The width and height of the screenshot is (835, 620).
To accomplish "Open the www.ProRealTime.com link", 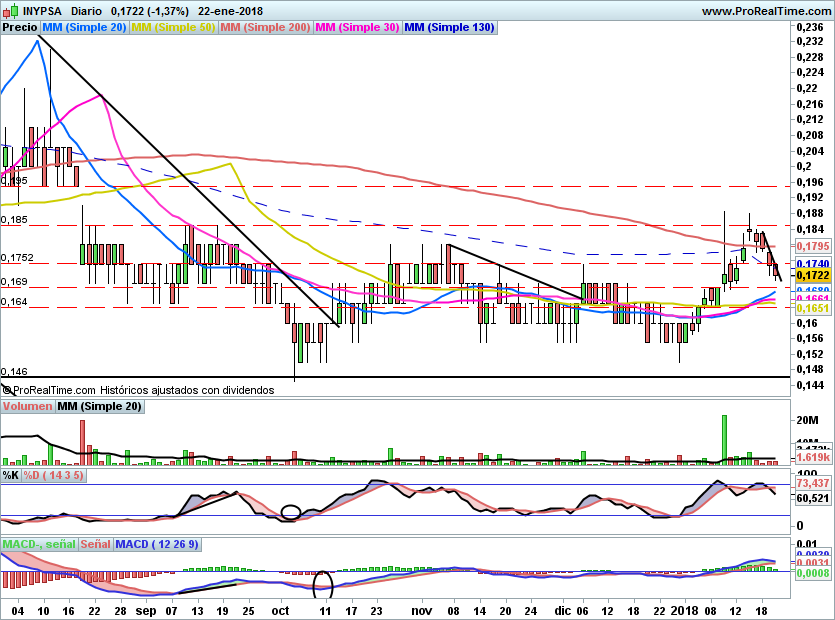I will [765, 11].
